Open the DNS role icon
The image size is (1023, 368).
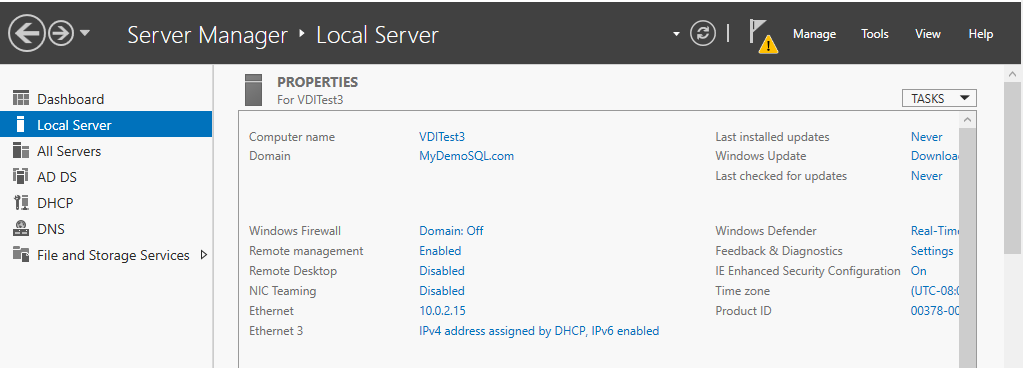[x=21, y=229]
